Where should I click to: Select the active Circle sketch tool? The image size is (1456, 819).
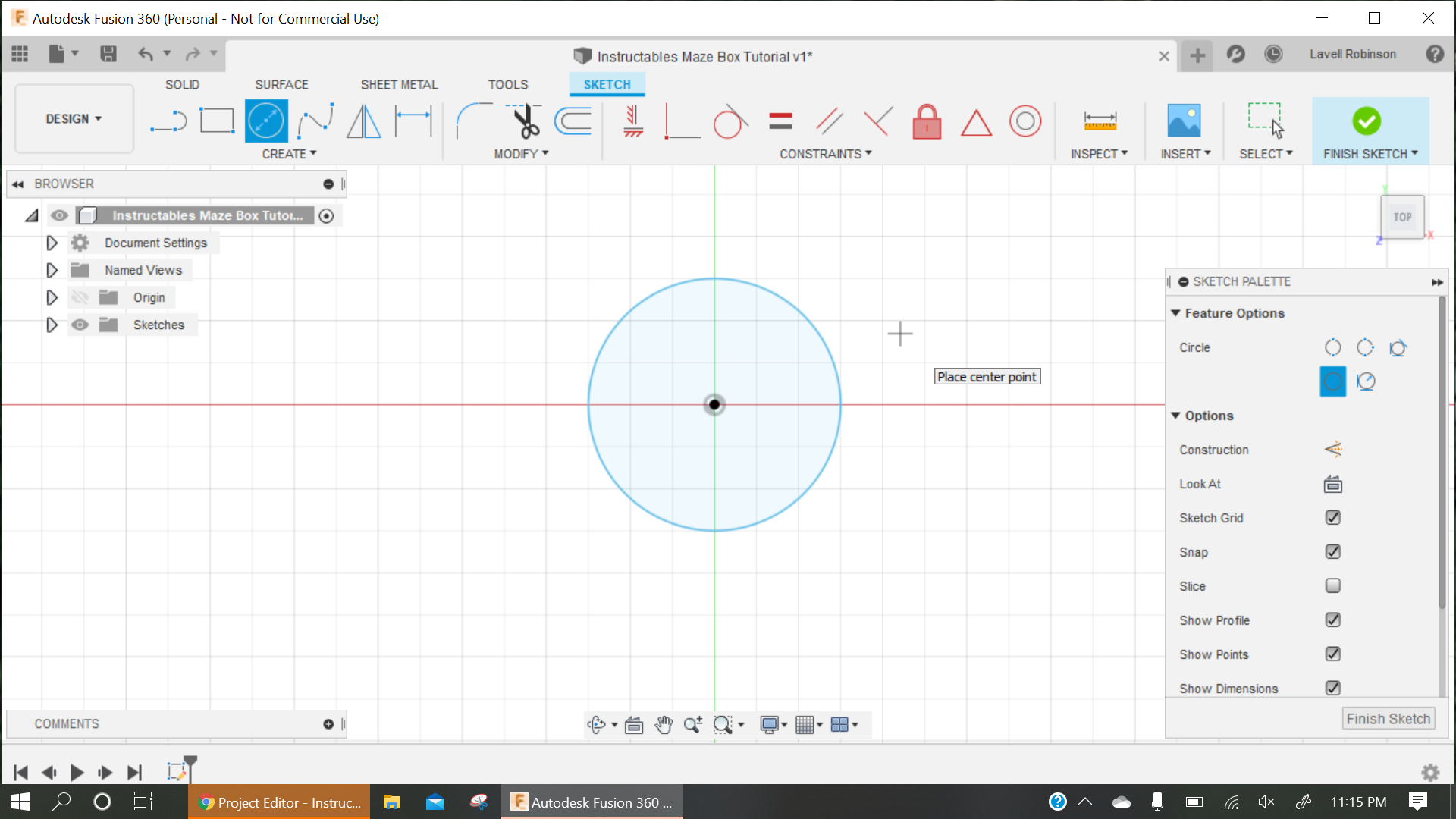pyautogui.click(x=266, y=121)
